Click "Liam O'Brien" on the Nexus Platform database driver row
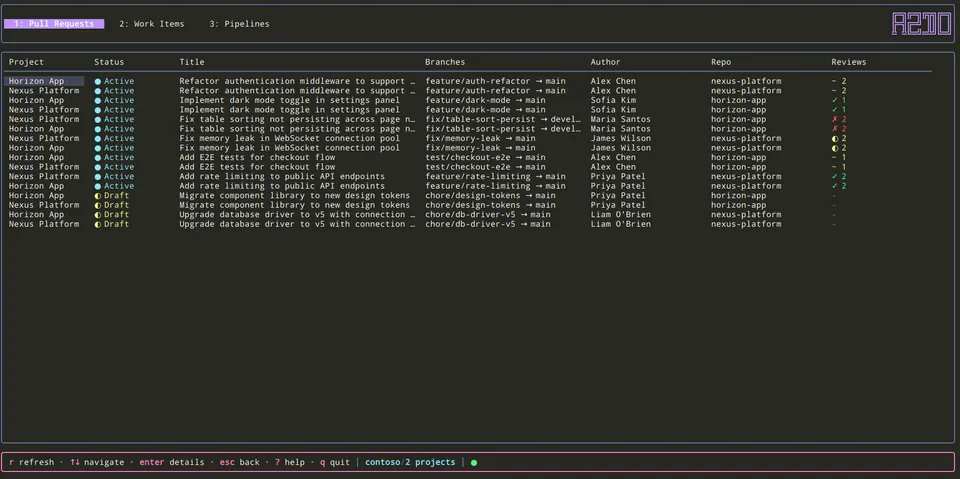960x479 pixels. [621, 224]
